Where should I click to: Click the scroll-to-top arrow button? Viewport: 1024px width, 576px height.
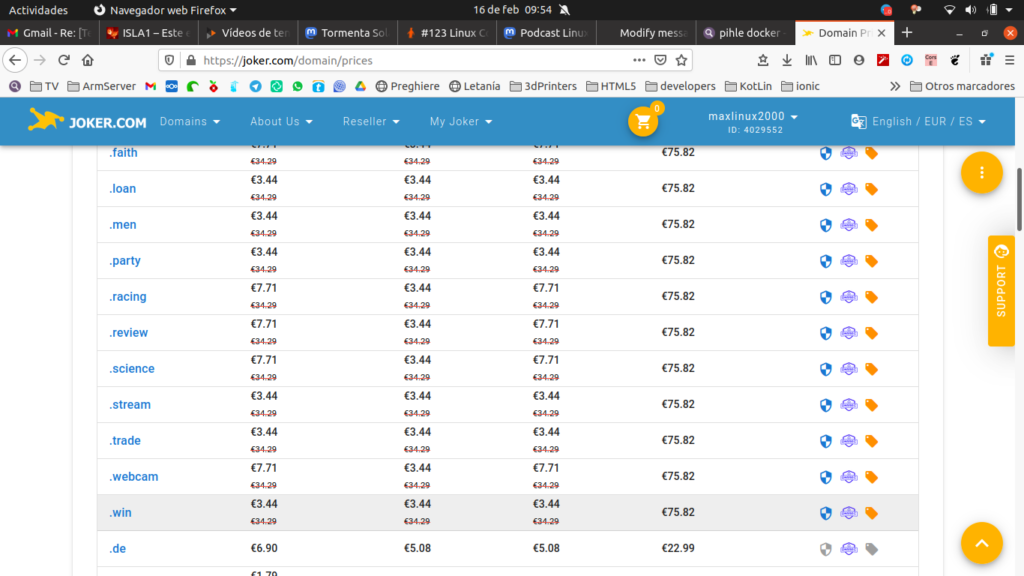[982, 543]
